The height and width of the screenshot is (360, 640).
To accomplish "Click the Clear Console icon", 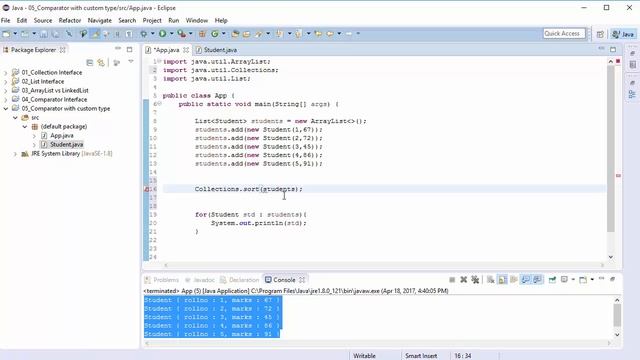I will (x=491, y=280).
